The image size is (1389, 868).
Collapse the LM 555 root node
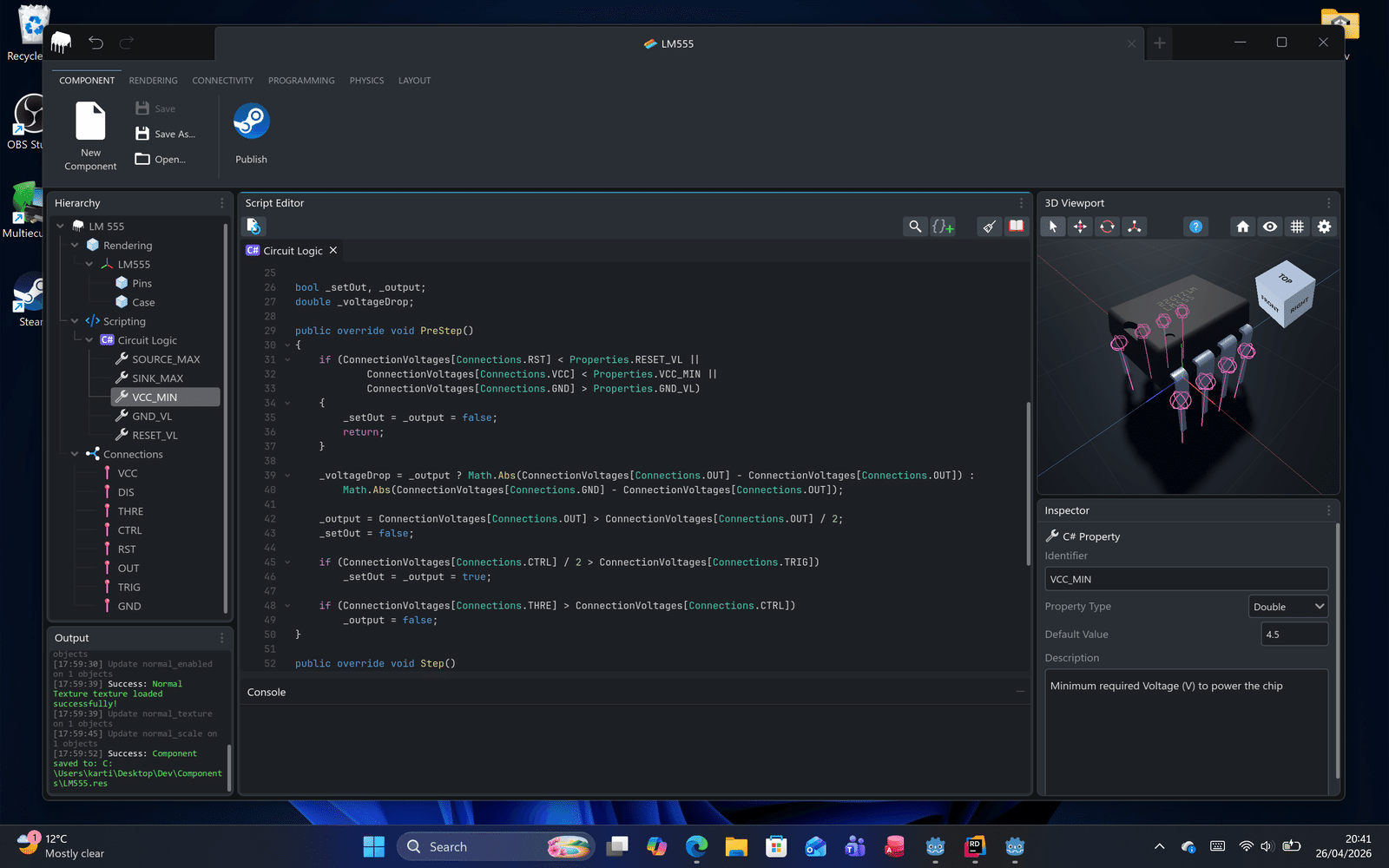[x=61, y=227]
